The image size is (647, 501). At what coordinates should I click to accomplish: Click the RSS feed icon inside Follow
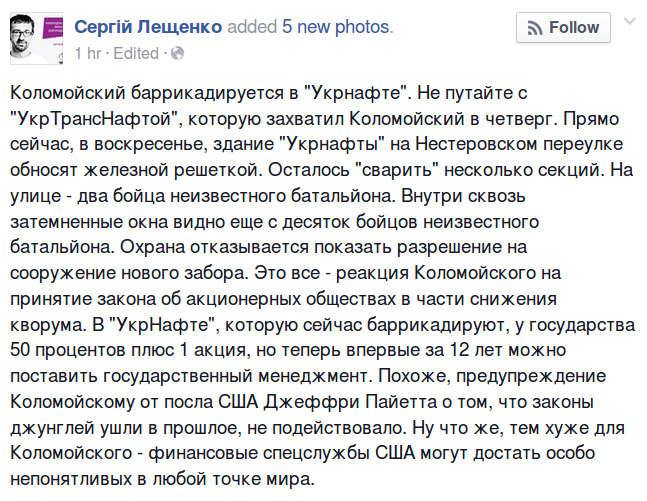coord(535,28)
